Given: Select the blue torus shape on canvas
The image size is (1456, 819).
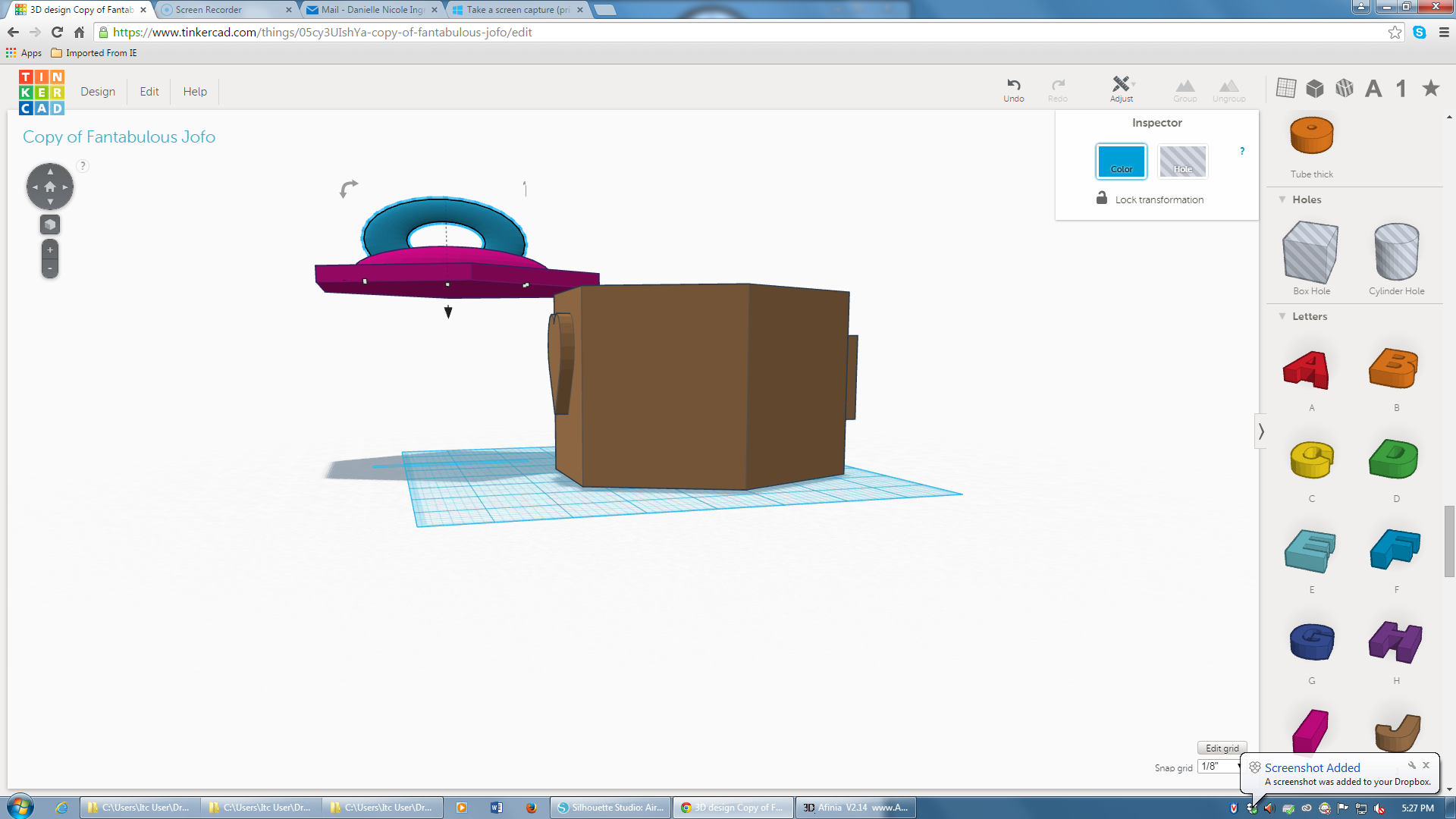Looking at the screenshot, I should pyautogui.click(x=387, y=226).
